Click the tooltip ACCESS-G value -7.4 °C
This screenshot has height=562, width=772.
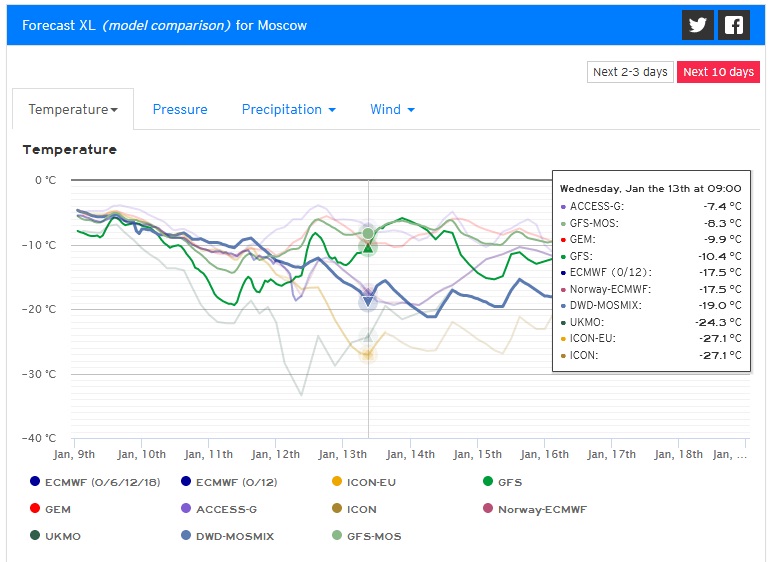click(722, 206)
